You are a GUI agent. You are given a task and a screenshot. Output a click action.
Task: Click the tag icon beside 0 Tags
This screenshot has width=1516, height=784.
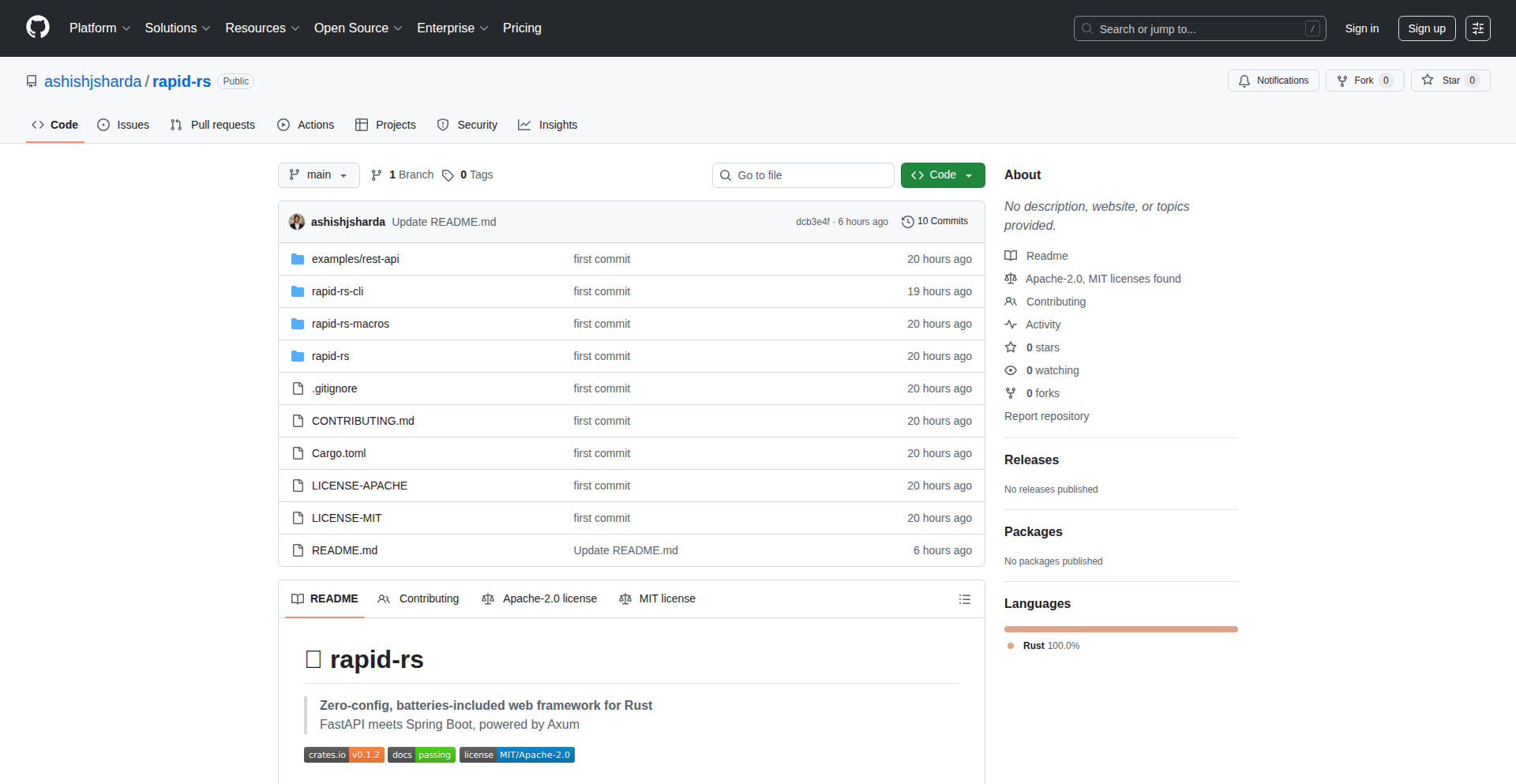coord(448,175)
